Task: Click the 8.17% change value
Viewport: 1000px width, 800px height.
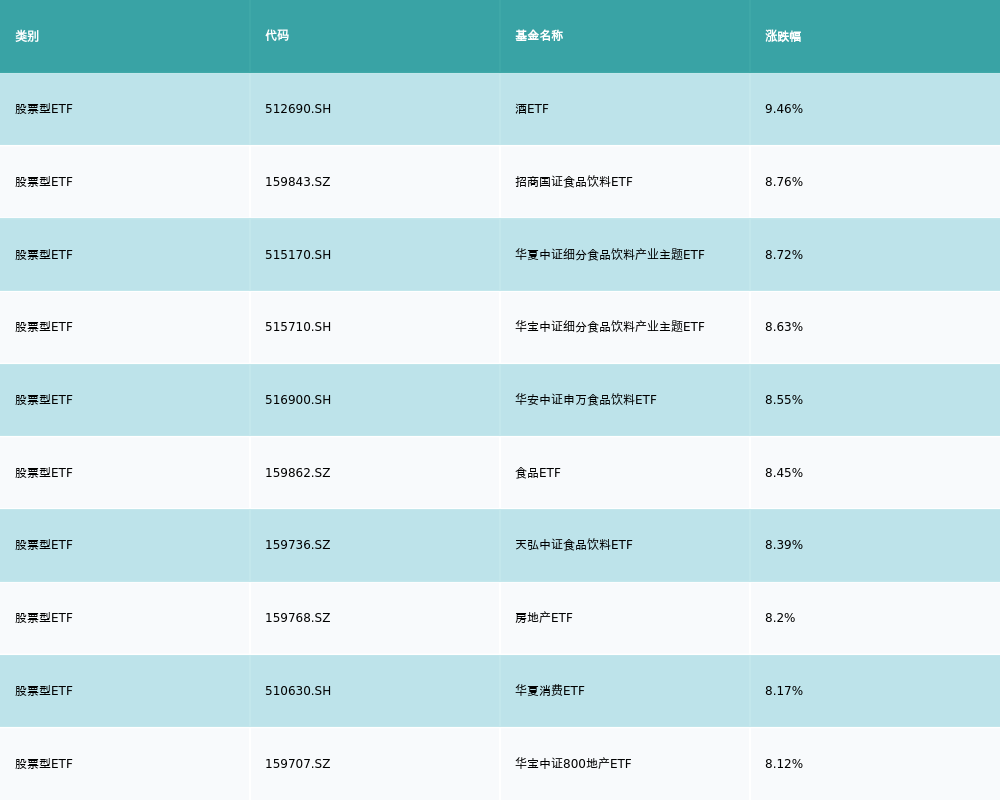Action: pyautogui.click(x=784, y=691)
